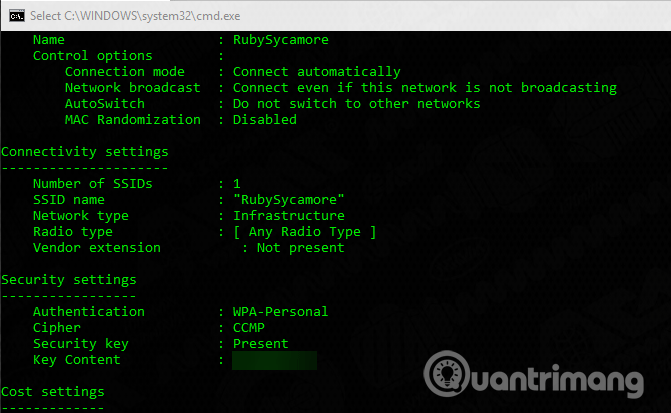
Task: Click "Do not switch to other networks"
Action: click(x=356, y=104)
